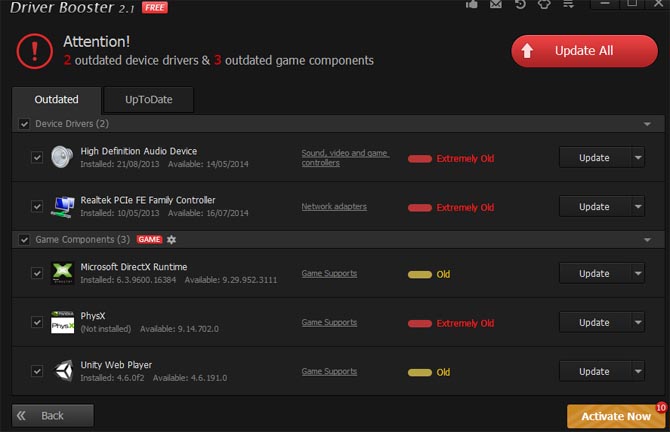The height and width of the screenshot is (432, 670).
Task: Uncheck the Unity Web Player checkbox
Action: click(37, 371)
